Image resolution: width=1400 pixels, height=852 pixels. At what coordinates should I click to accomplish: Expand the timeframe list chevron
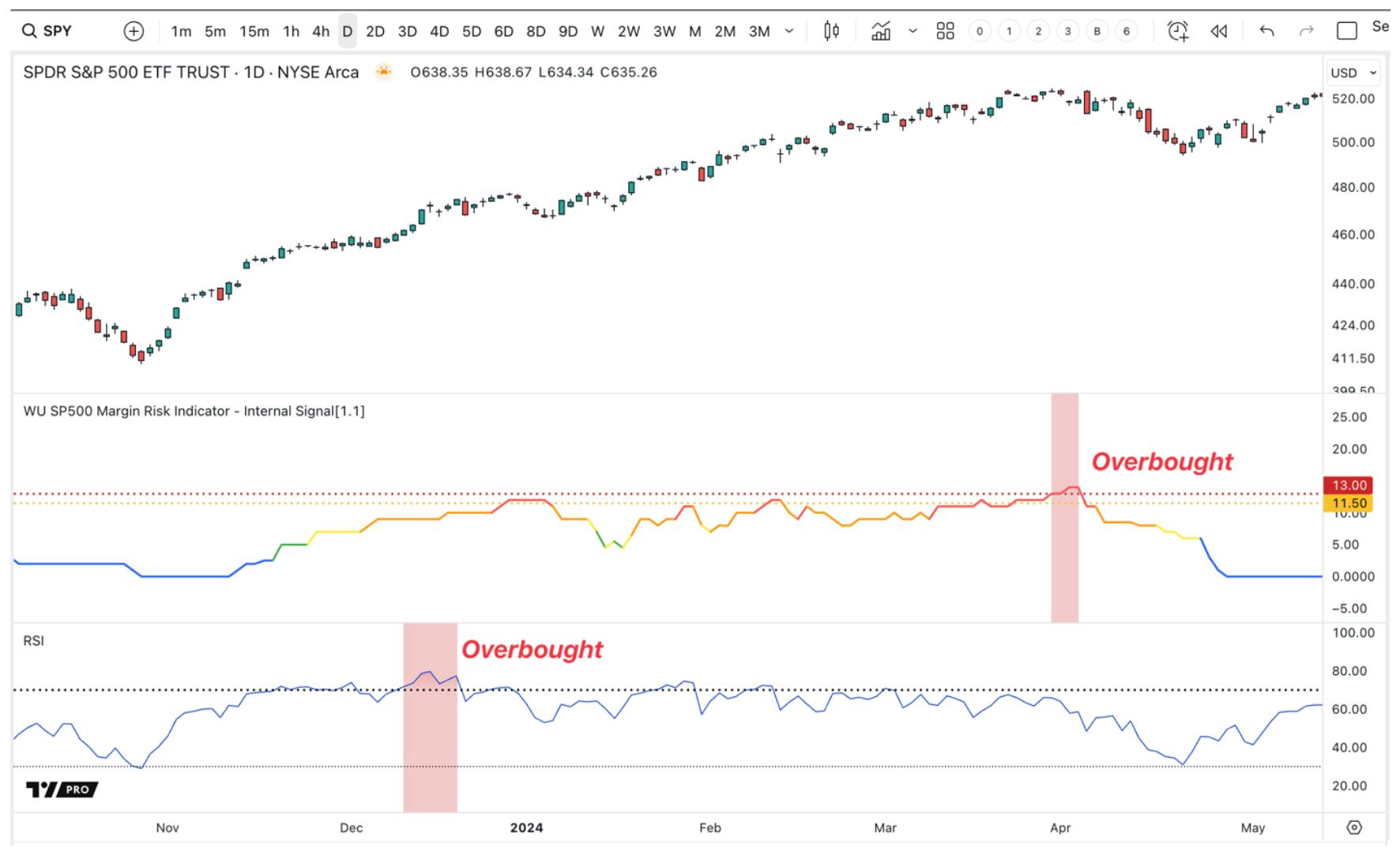788,31
